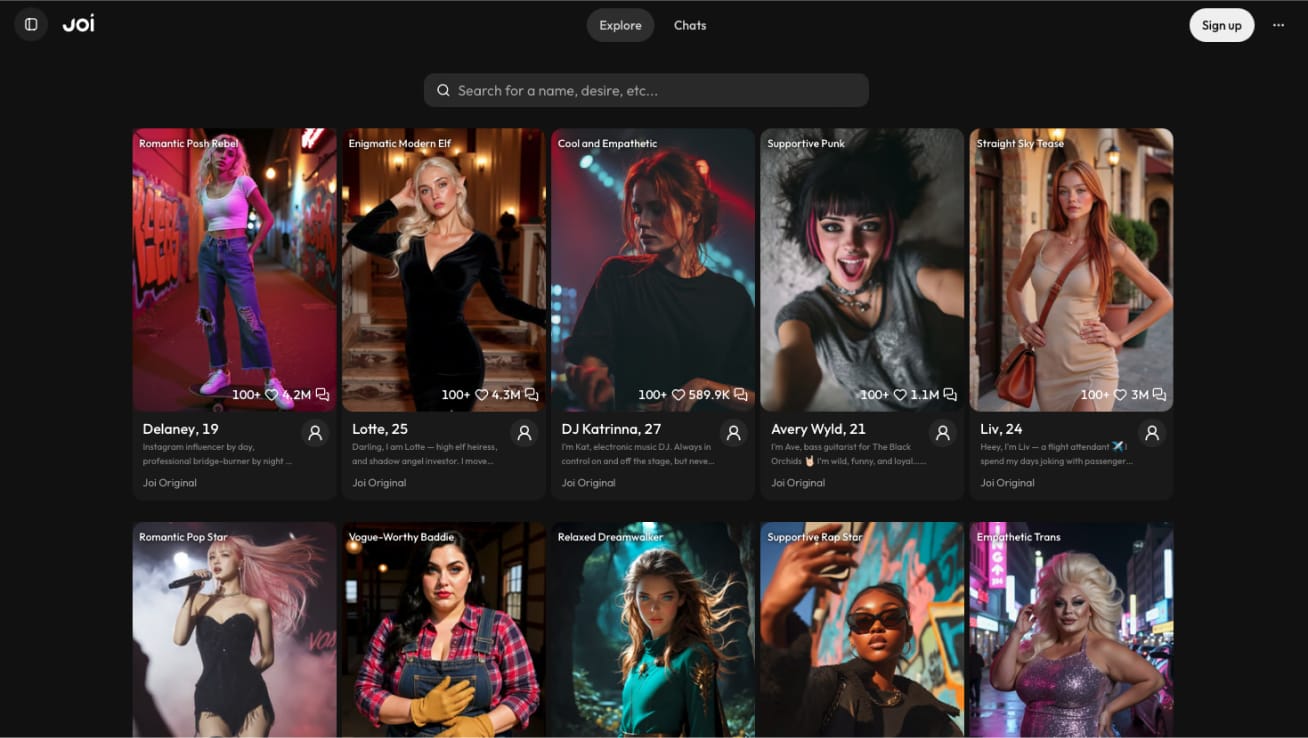Open Lotte's profile icon
Image resolution: width=1308 pixels, height=738 pixels.
(524, 433)
